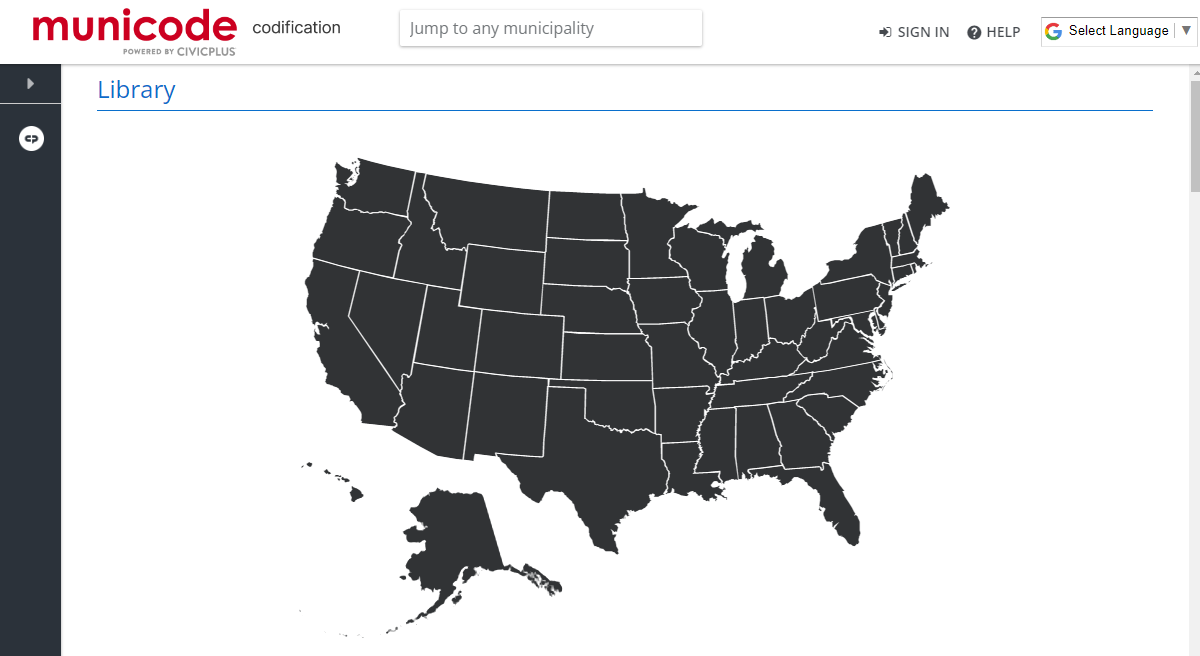Click the circular link icon in the sidebar
The image size is (1200, 656).
31,139
